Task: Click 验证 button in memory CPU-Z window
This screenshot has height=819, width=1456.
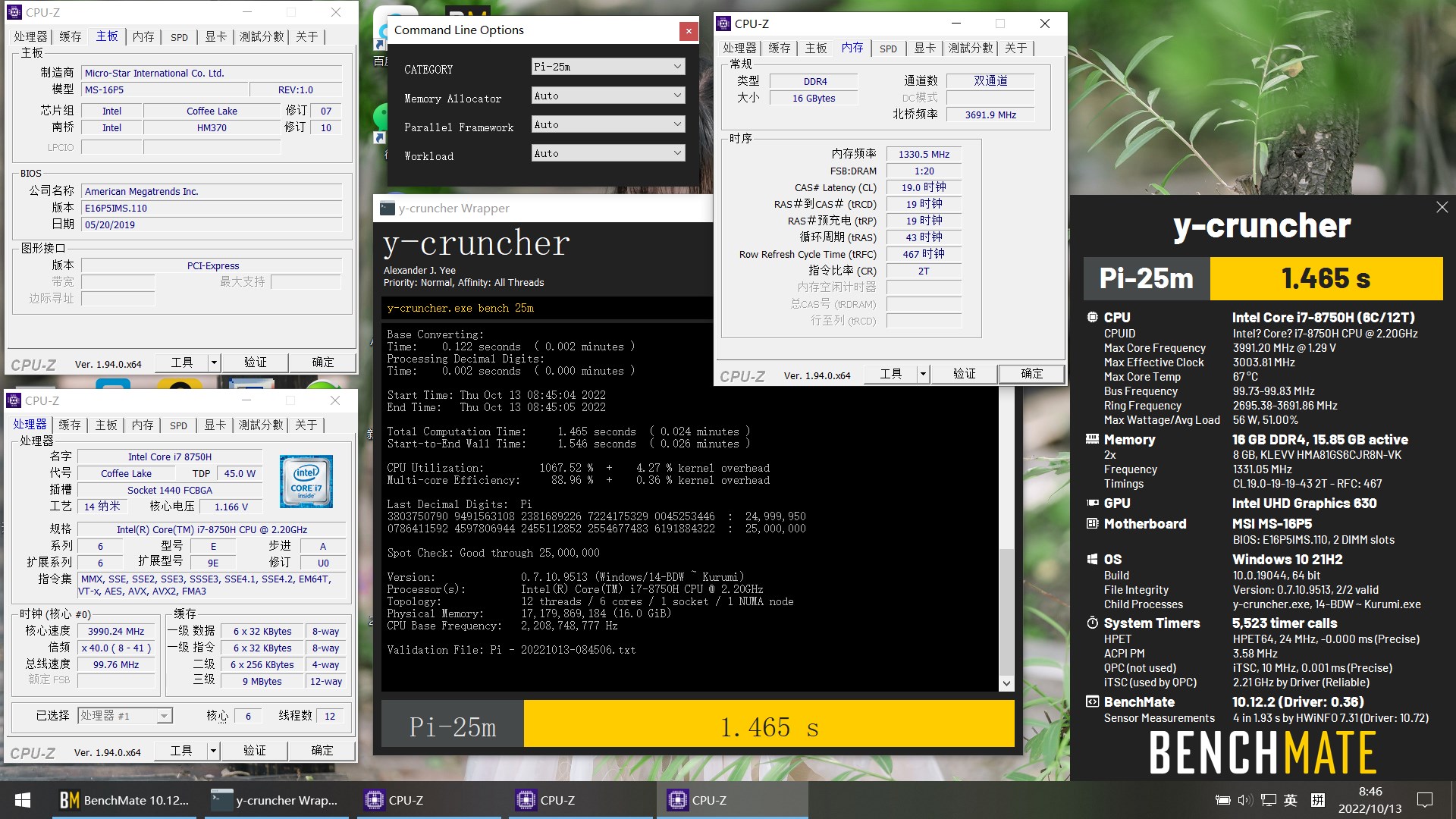Action: tap(965, 374)
